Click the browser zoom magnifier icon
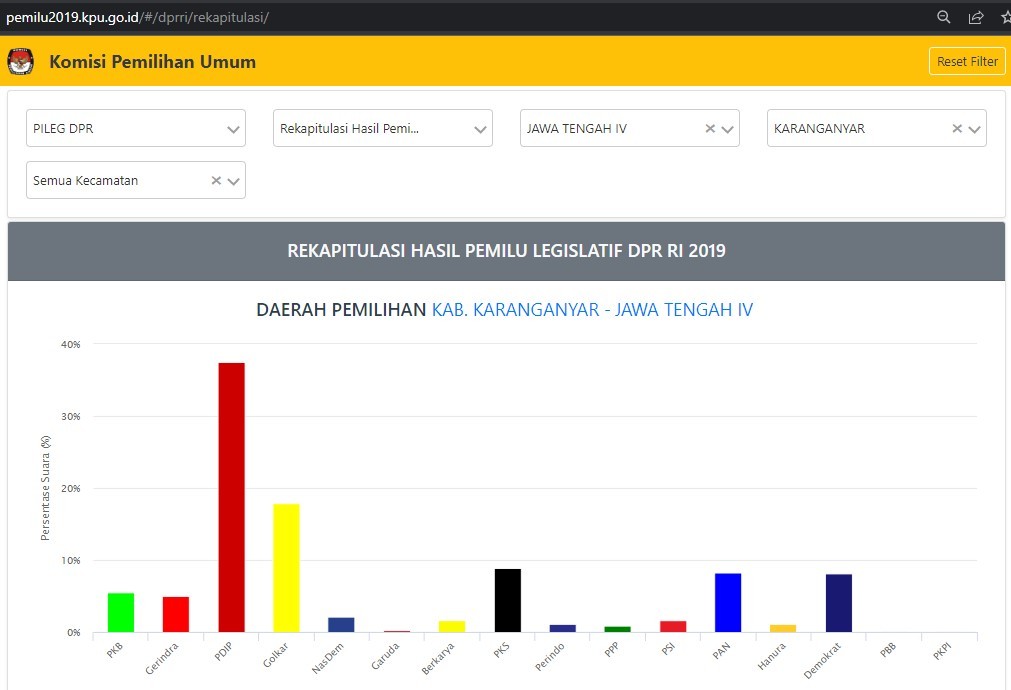Image resolution: width=1011 pixels, height=690 pixels. [x=943, y=17]
